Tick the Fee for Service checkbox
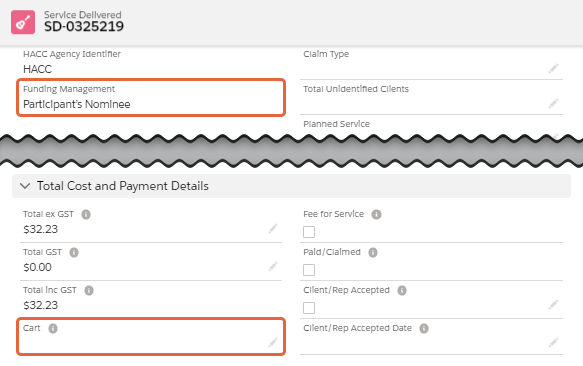The image size is (583, 366). pos(309,232)
